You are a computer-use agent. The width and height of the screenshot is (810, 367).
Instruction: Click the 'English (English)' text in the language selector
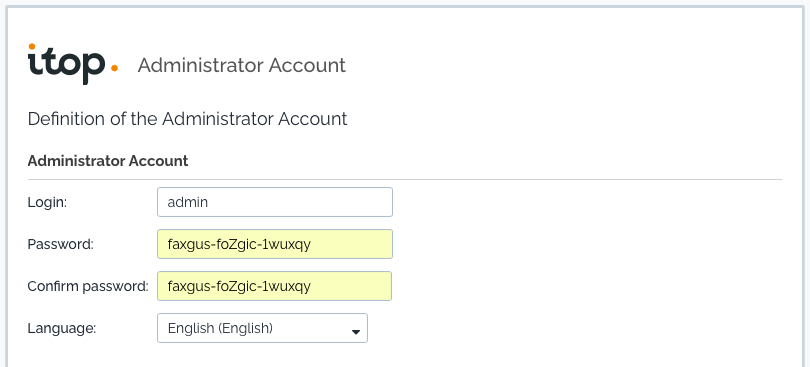[220, 328]
